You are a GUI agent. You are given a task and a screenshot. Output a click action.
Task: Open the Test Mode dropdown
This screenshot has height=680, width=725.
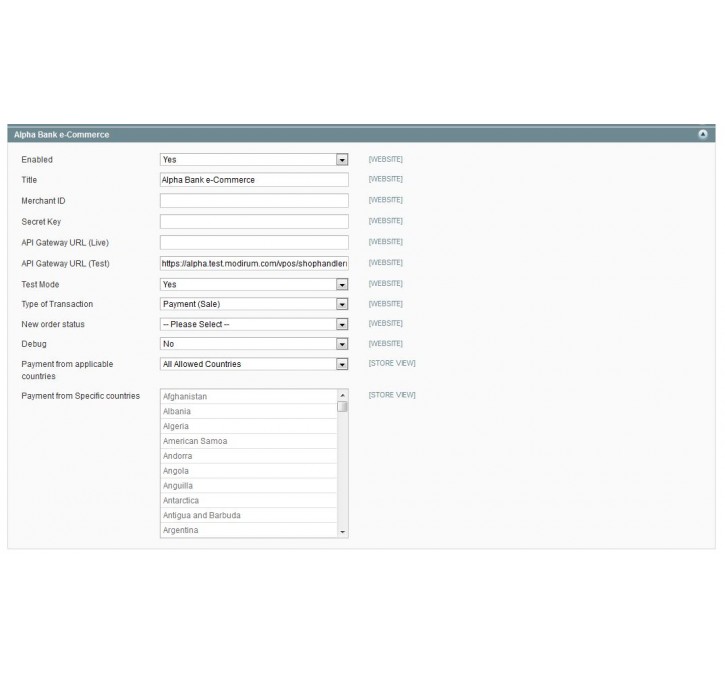pos(254,284)
